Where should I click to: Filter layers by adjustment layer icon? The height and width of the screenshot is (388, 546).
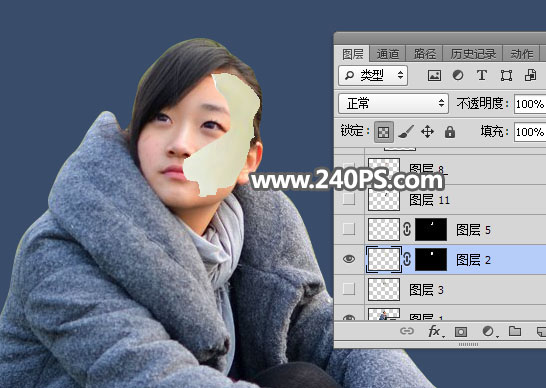click(x=458, y=75)
